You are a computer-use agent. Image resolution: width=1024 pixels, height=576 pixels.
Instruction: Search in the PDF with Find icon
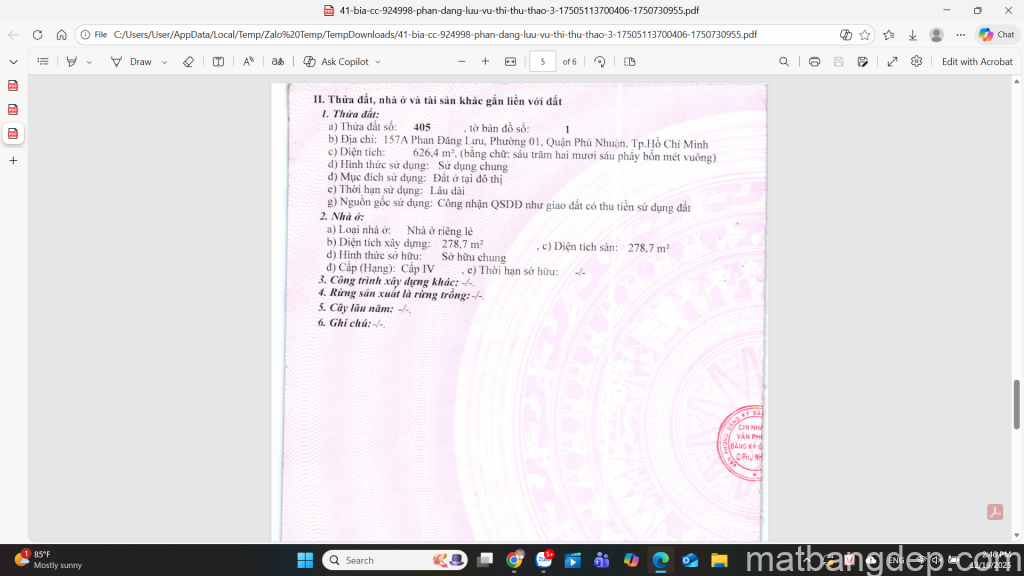tap(784, 61)
